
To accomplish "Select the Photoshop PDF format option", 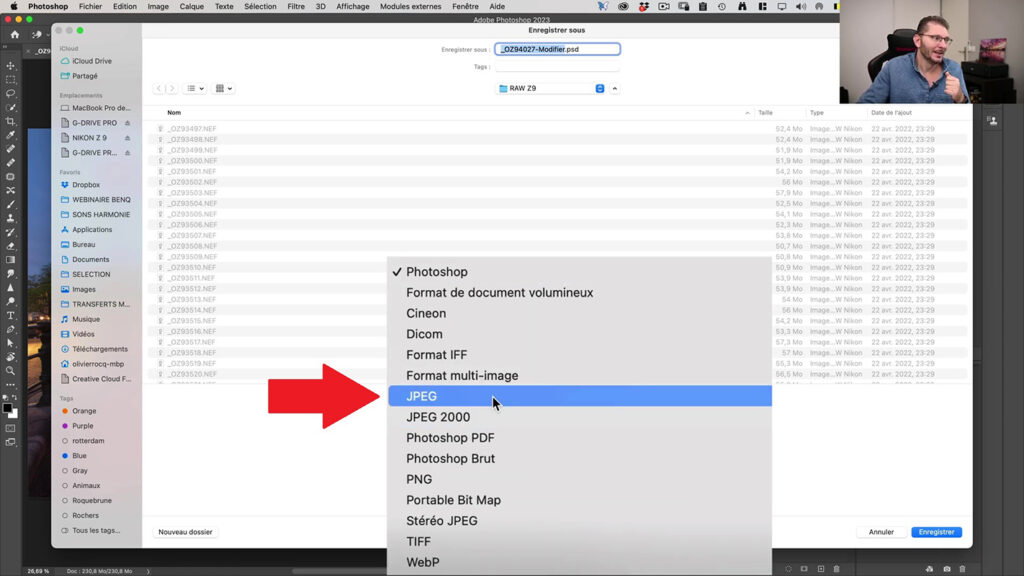I will click(x=449, y=437).
